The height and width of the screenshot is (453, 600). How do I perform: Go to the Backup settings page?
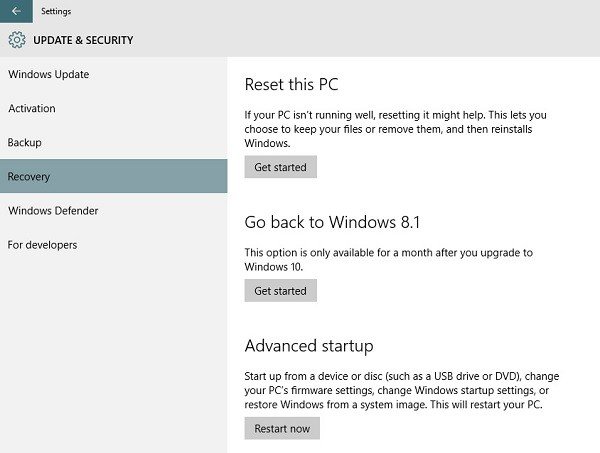[x=25, y=143]
